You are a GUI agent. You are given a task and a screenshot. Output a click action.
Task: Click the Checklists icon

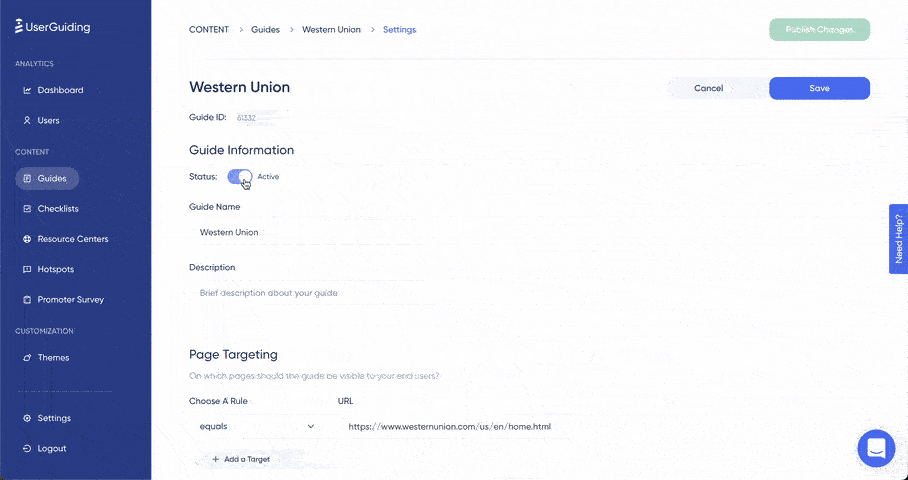tap(27, 208)
